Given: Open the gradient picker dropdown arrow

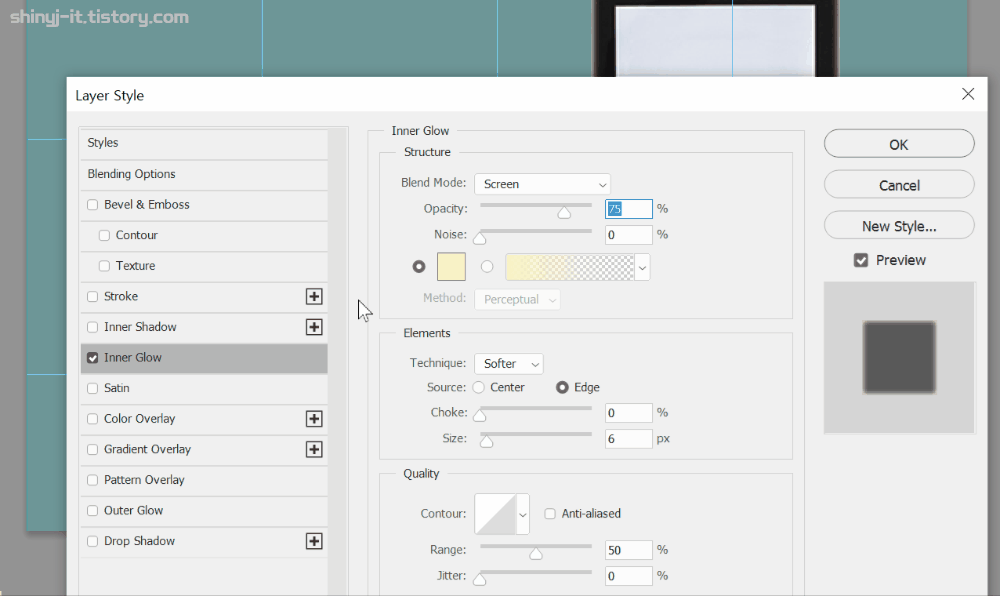Looking at the screenshot, I should pos(642,268).
